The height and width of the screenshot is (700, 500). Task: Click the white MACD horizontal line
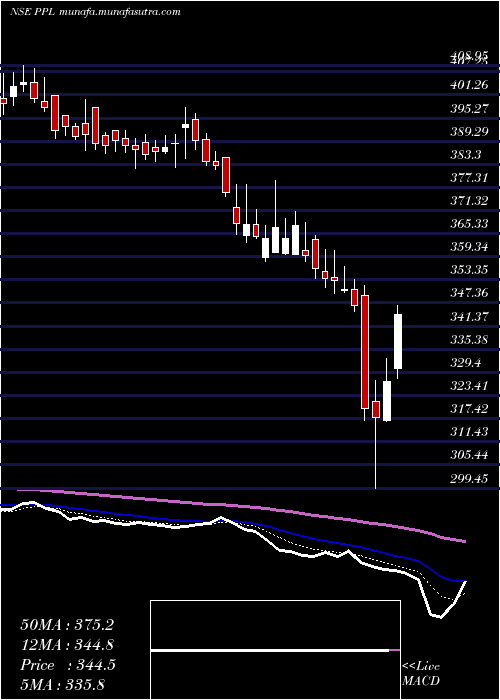click(270, 651)
